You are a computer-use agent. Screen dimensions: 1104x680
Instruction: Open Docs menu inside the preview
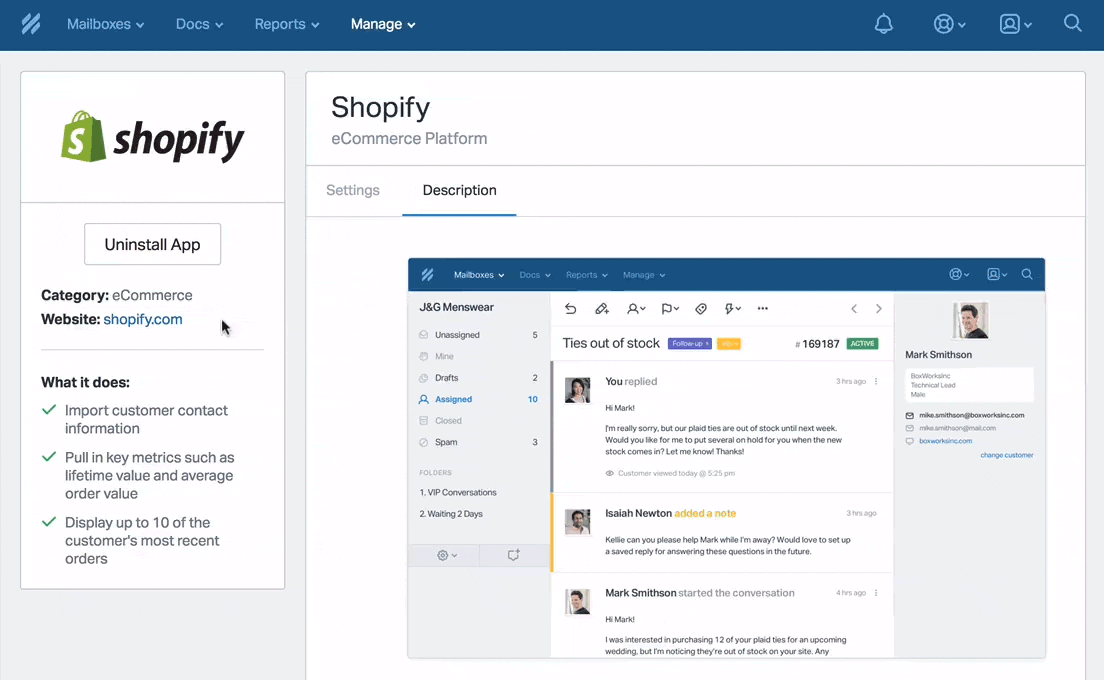[x=535, y=275]
